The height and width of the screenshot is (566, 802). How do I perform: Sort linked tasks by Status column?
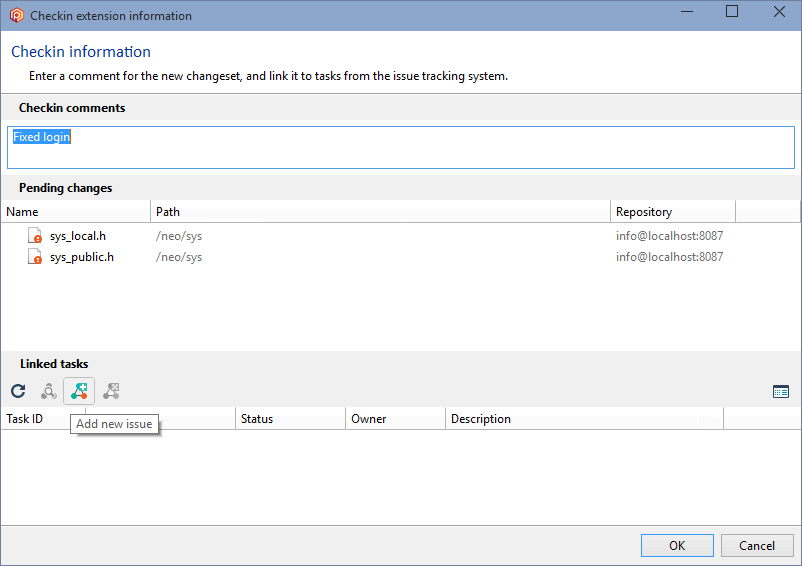[x=290, y=419]
